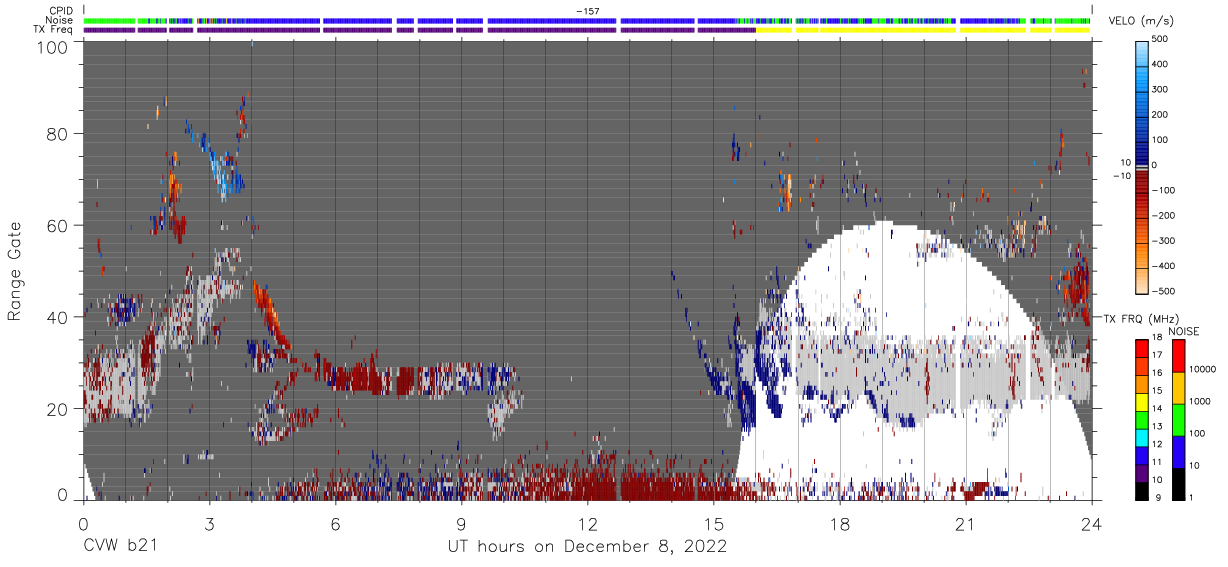The image size is (1228, 567).
Task: Click the 21 tick on the UT hours axis
Action: pyautogui.click(x=965, y=523)
